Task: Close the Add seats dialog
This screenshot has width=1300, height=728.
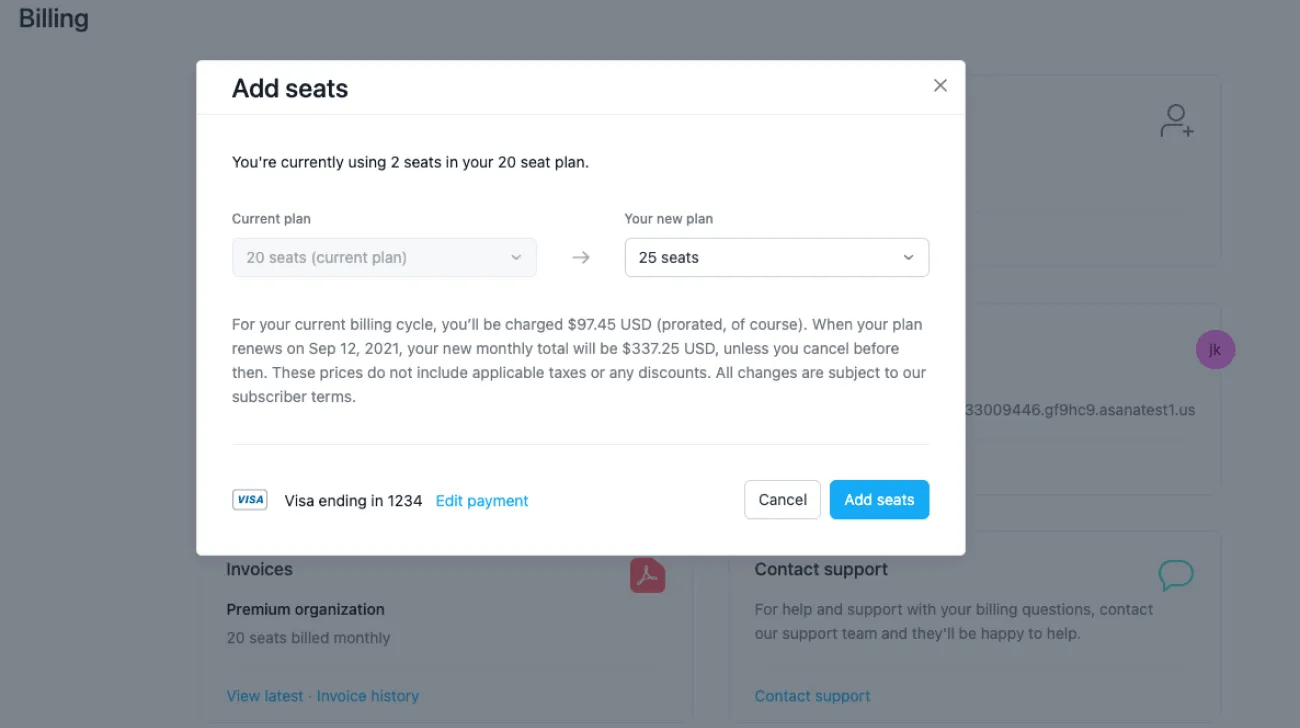Action: point(940,86)
